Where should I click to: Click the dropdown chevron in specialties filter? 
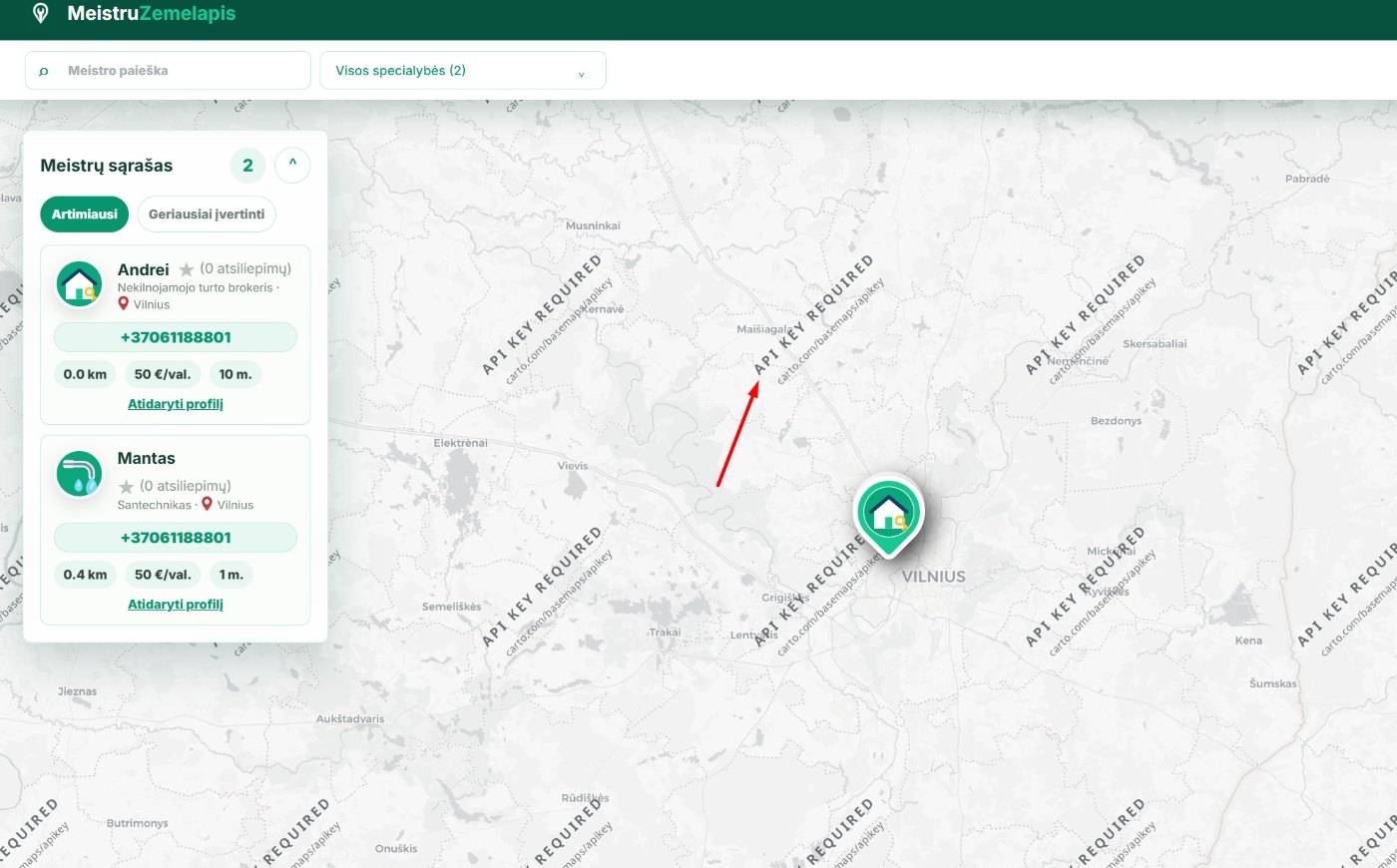coord(581,74)
